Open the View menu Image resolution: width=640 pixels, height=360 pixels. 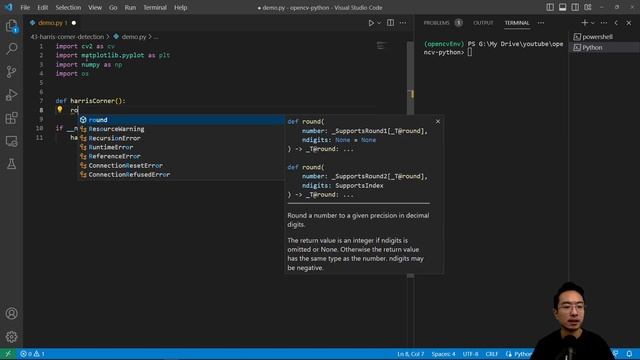[95, 7]
